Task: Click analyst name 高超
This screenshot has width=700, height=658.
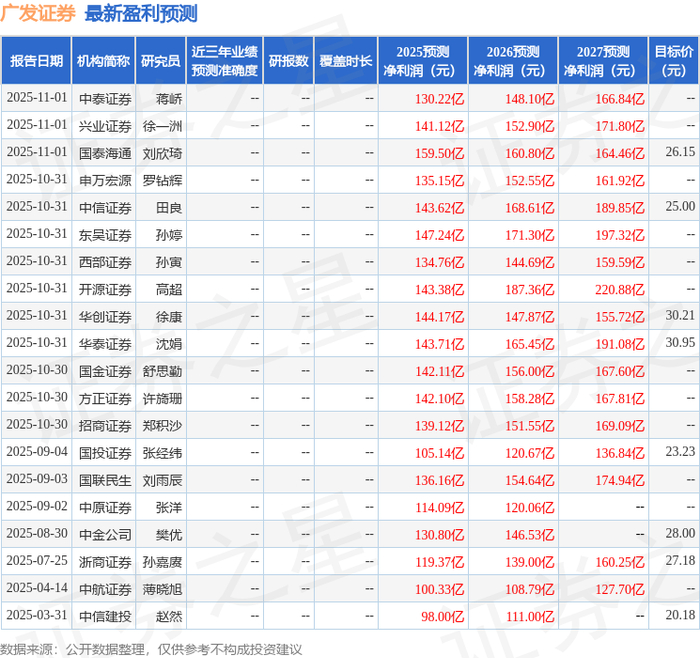Action: point(169,290)
